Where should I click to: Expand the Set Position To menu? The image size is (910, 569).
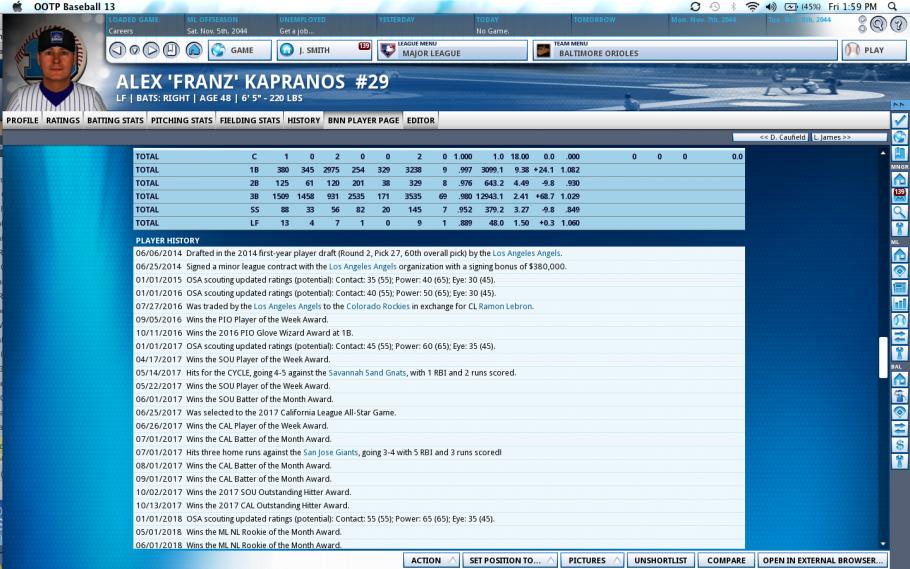pyautogui.click(x=508, y=560)
